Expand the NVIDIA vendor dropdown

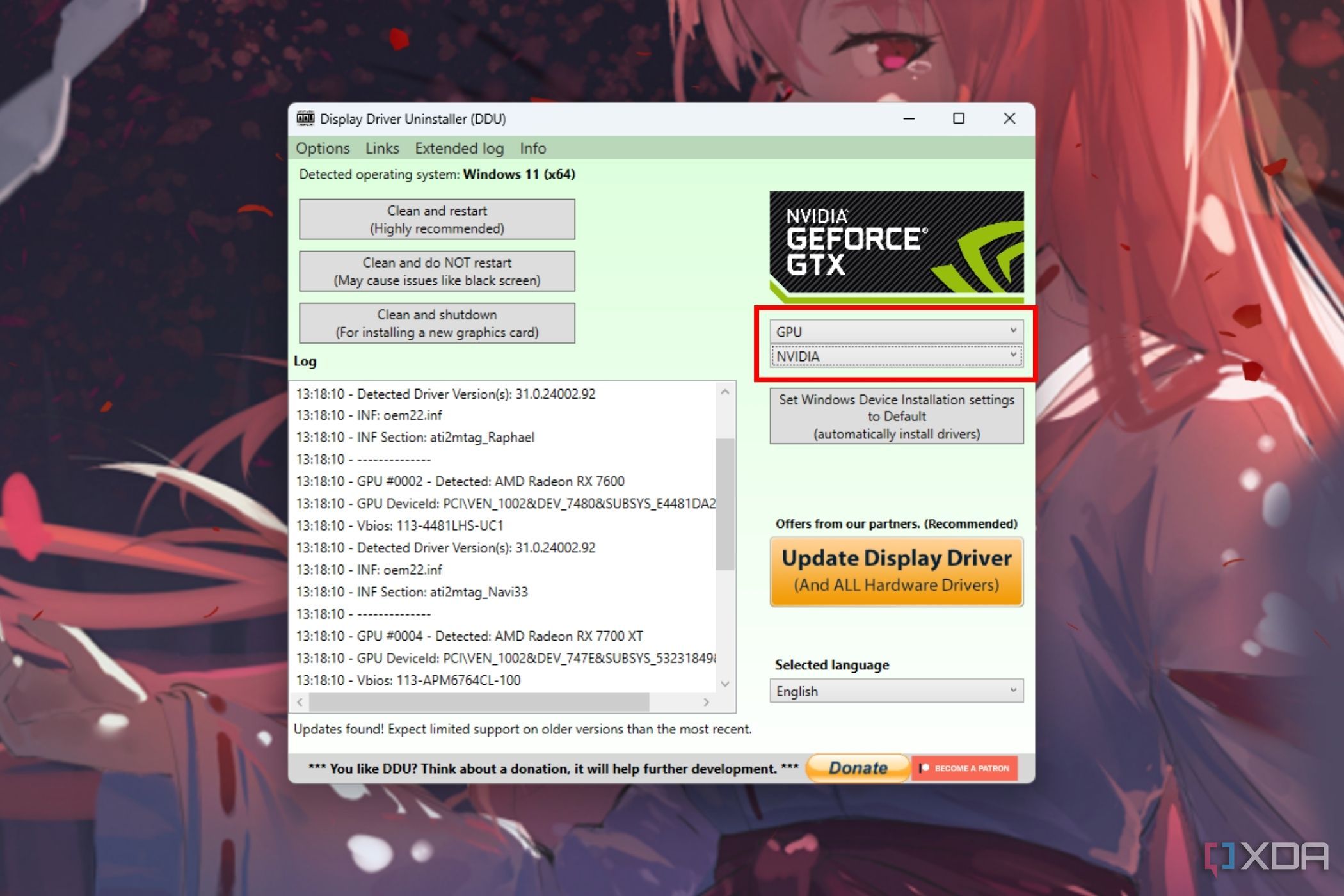point(1012,356)
